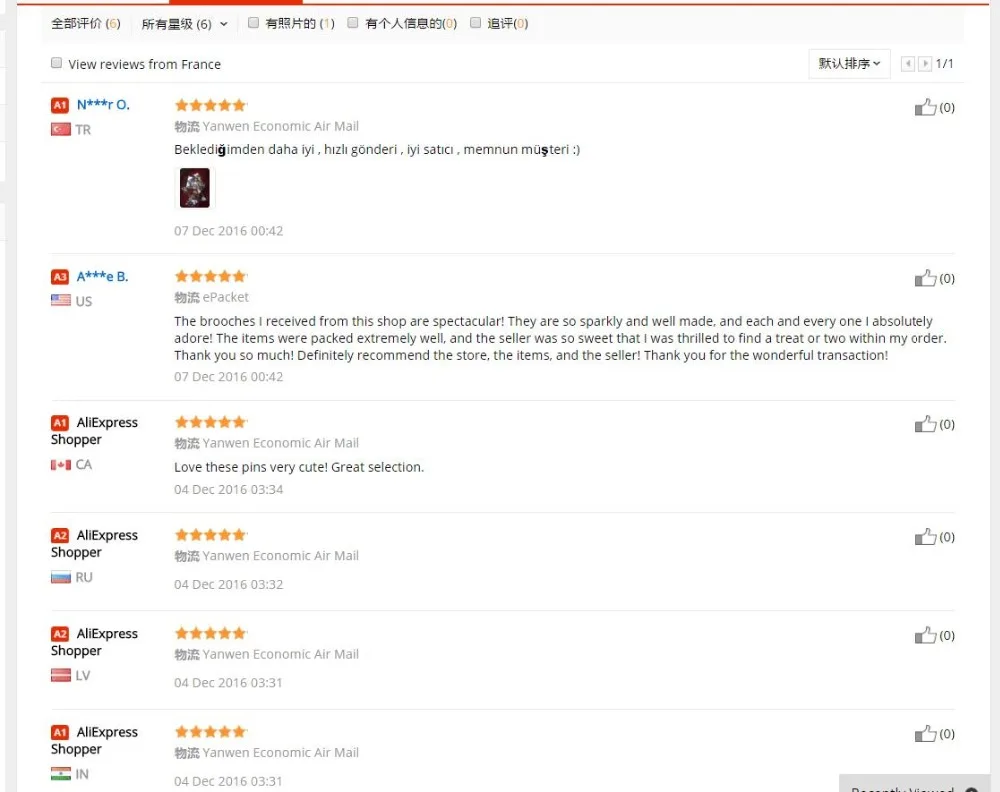Viewport: 1000px width, 792px height.
Task: Like the review by N***r O.
Action: (x=925, y=107)
